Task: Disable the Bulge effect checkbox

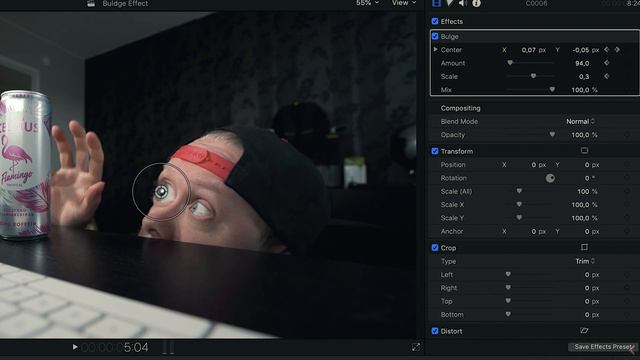Action: pyautogui.click(x=435, y=36)
